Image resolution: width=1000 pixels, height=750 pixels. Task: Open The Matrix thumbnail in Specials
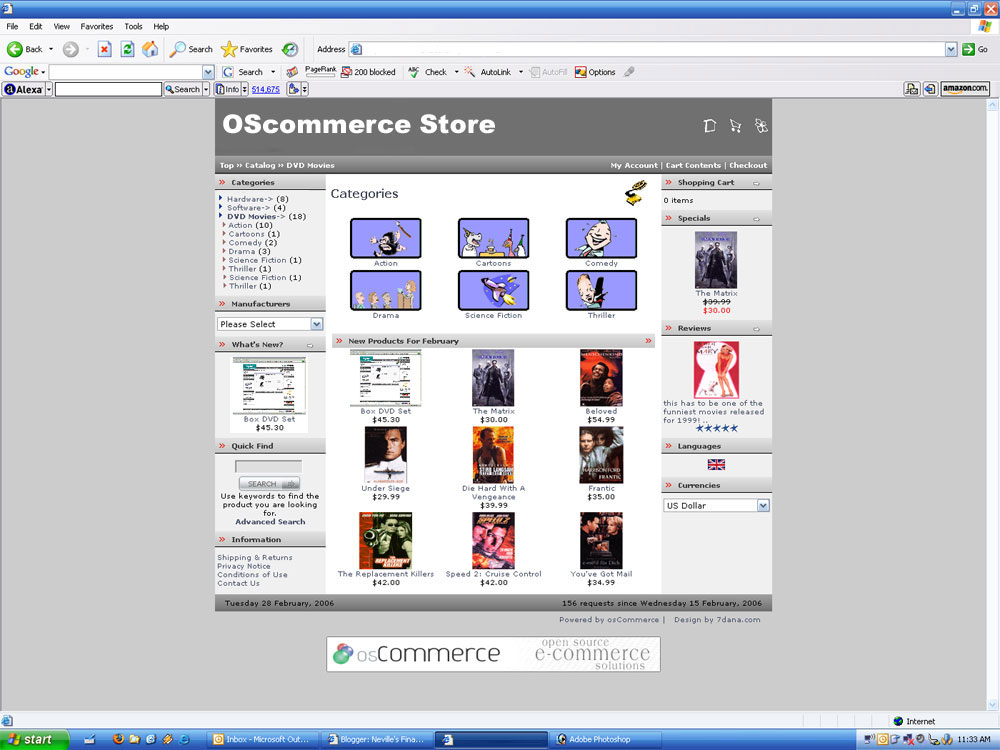(716, 260)
